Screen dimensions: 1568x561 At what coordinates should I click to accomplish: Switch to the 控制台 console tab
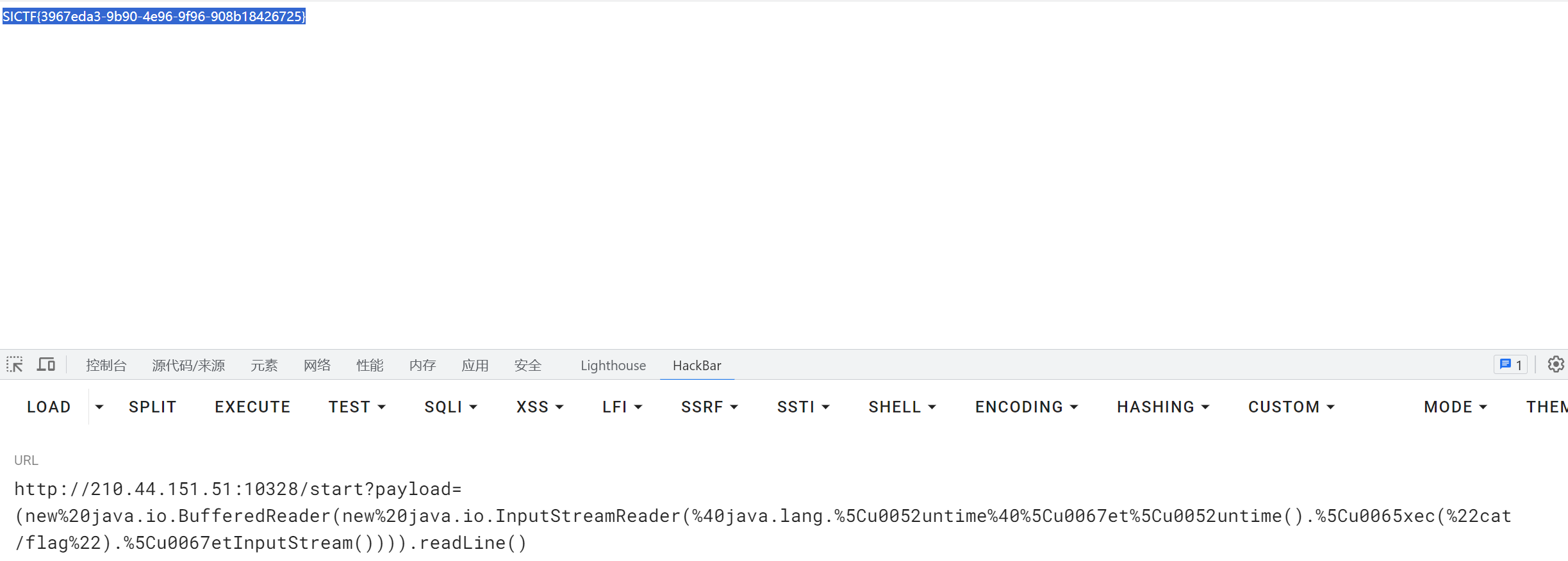click(x=106, y=366)
